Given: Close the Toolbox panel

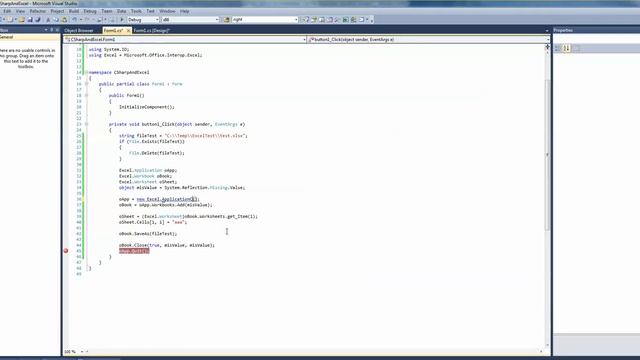Looking at the screenshot, I should click(x=57, y=30).
